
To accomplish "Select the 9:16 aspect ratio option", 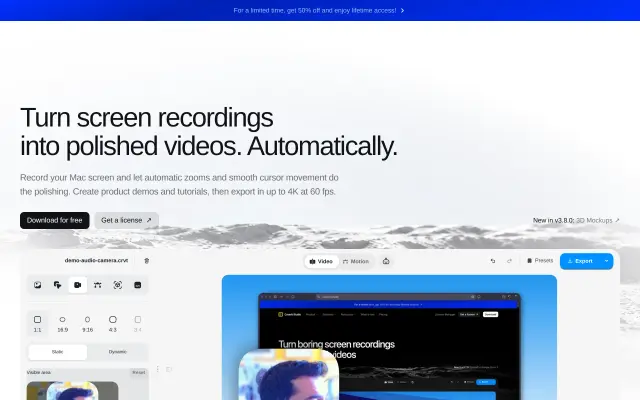I will tap(87, 324).
